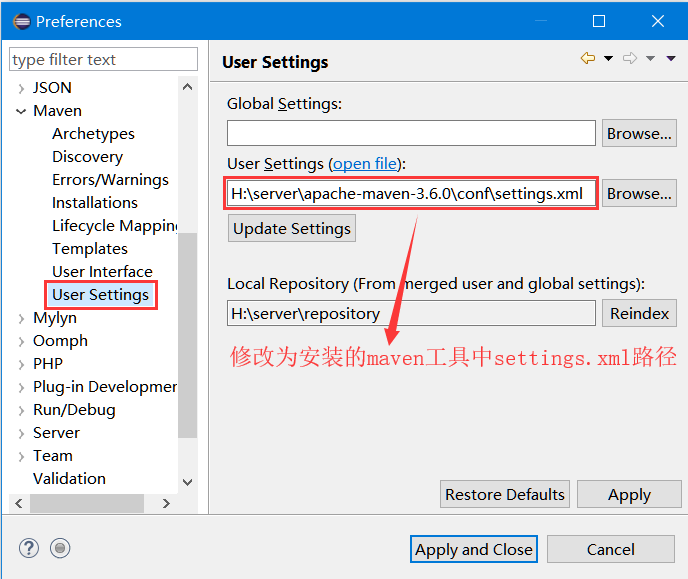Click Restore Defaults button
The height and width of the screenshot is (579, 688).
(x=505, y=494)
